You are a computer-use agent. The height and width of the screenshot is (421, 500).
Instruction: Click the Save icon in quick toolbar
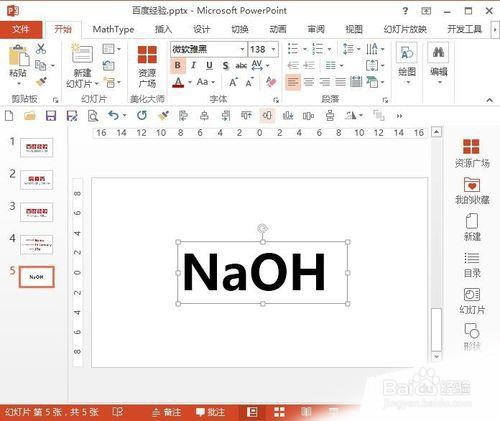pyautogui.click(x=51, y=116)
